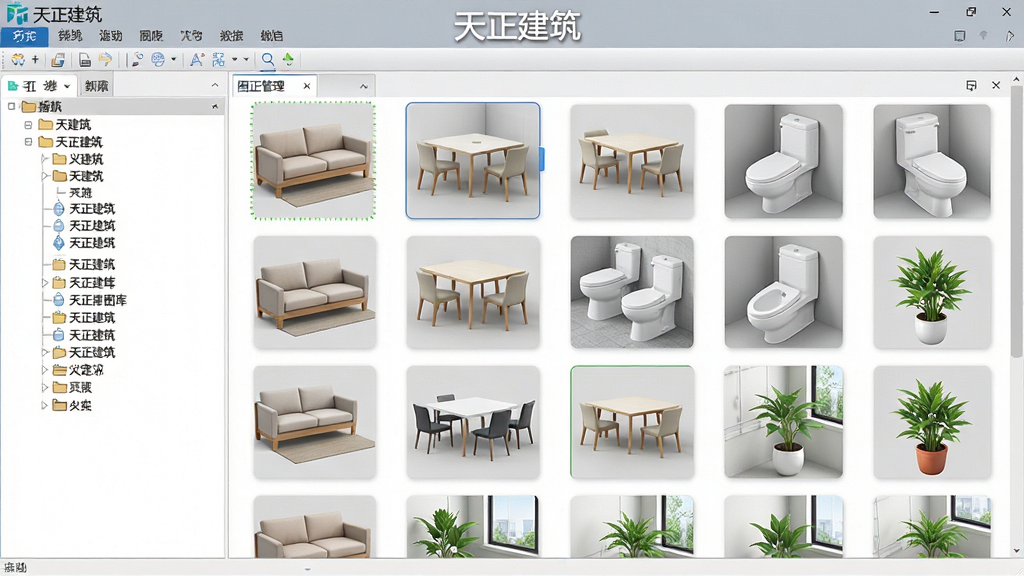Select the letter A text tool icon
The image size is (1024, 576).
197,60
